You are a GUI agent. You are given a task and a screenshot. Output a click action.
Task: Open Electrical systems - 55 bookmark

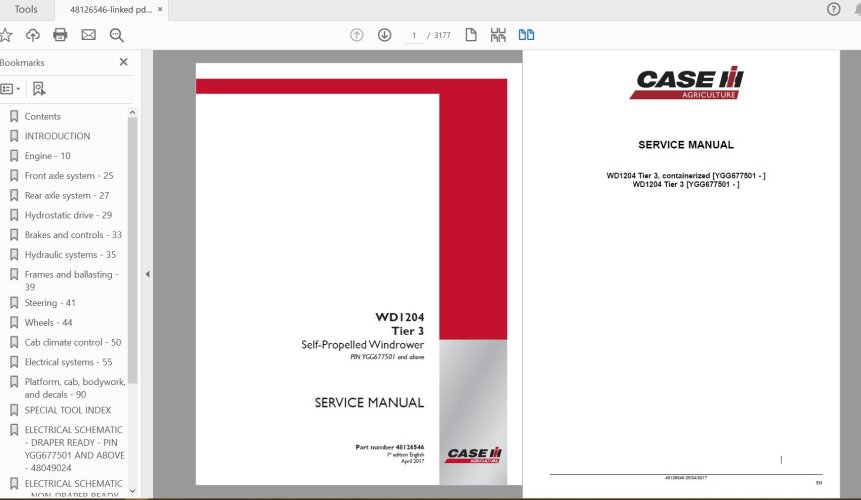tap(68, 362)
